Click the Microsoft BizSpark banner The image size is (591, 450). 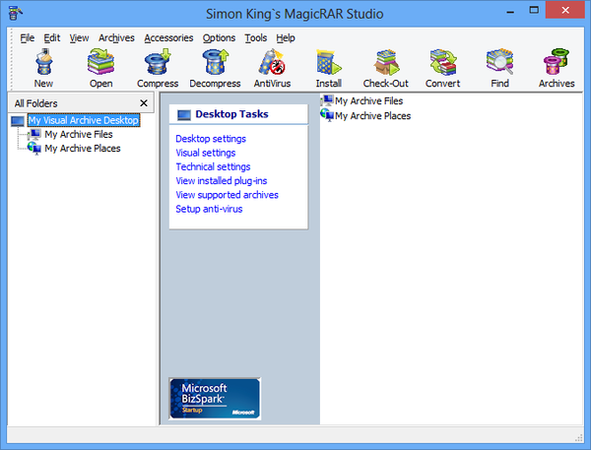coord(215,399)
